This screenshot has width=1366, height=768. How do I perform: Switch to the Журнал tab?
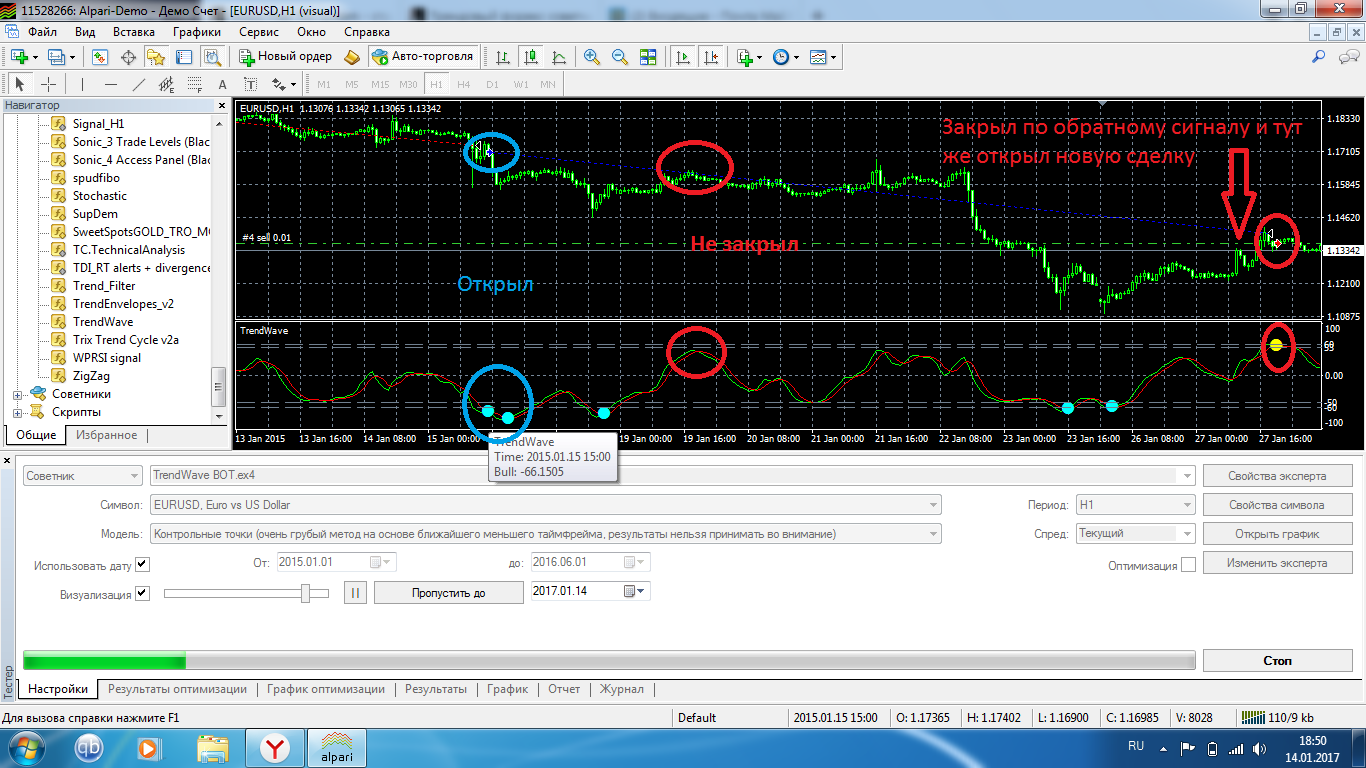[621, 689]
